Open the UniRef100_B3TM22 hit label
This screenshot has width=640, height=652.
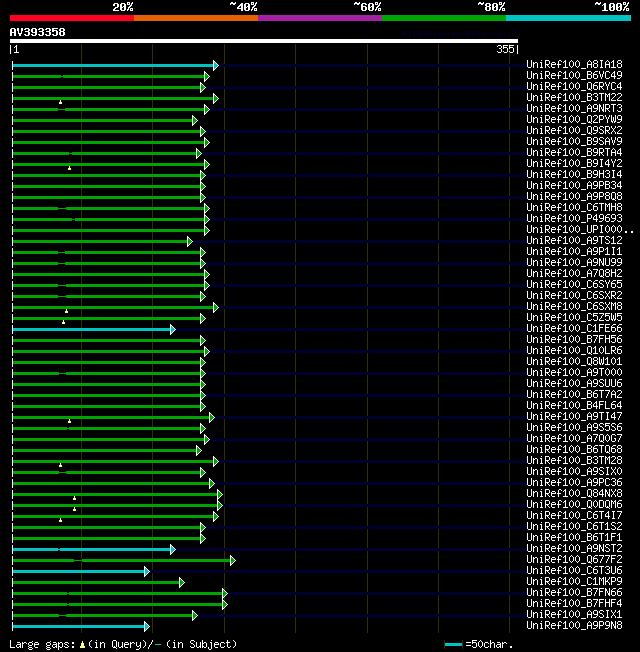click(574, 97)
